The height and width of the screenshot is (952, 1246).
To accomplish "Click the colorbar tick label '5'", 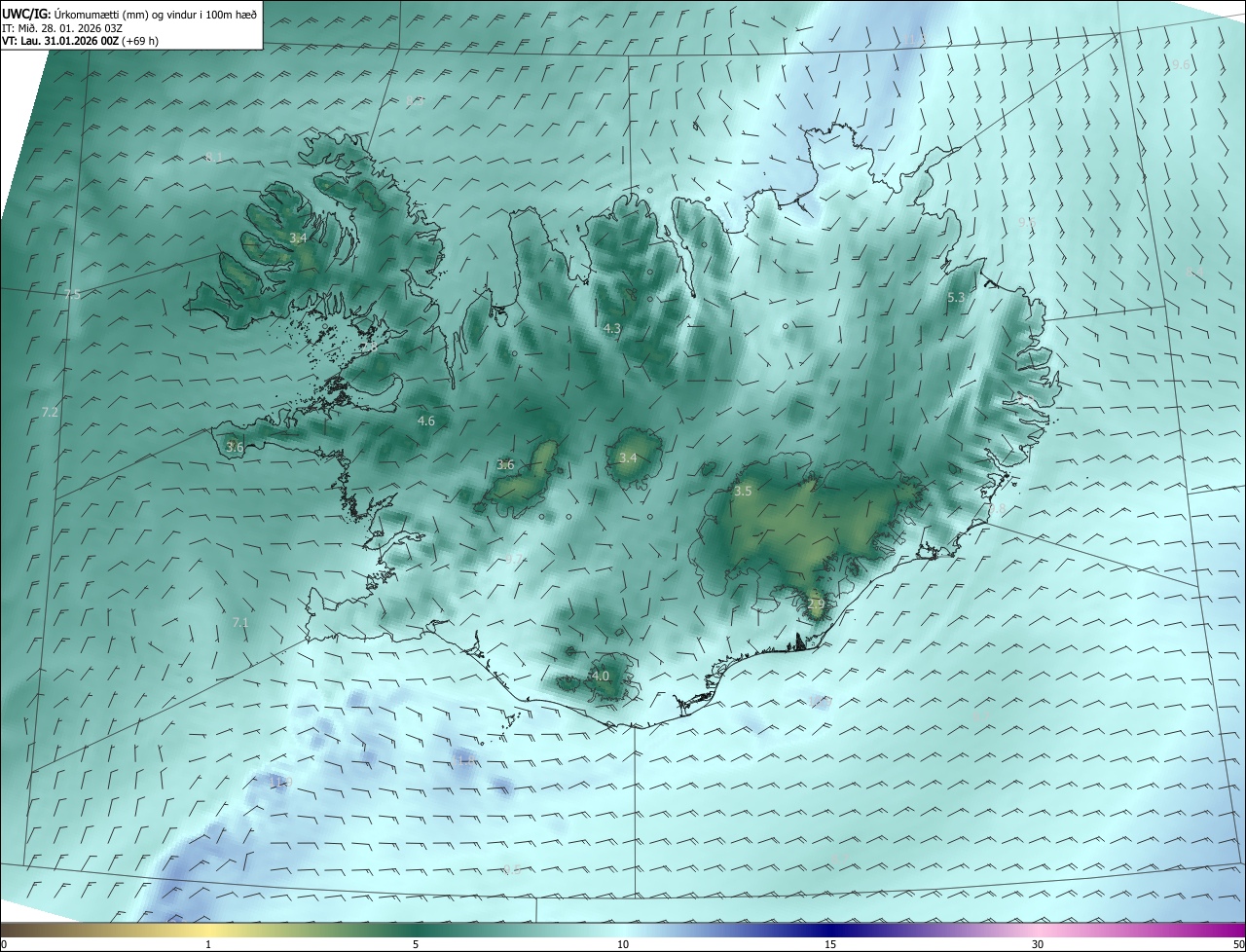I will (416, 944).
